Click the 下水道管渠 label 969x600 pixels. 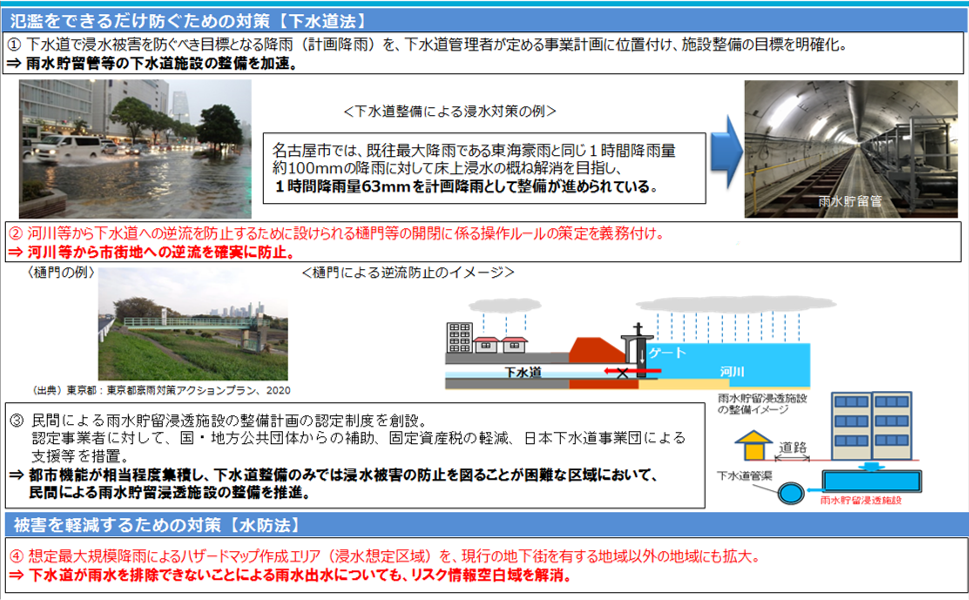coord(744,476)
